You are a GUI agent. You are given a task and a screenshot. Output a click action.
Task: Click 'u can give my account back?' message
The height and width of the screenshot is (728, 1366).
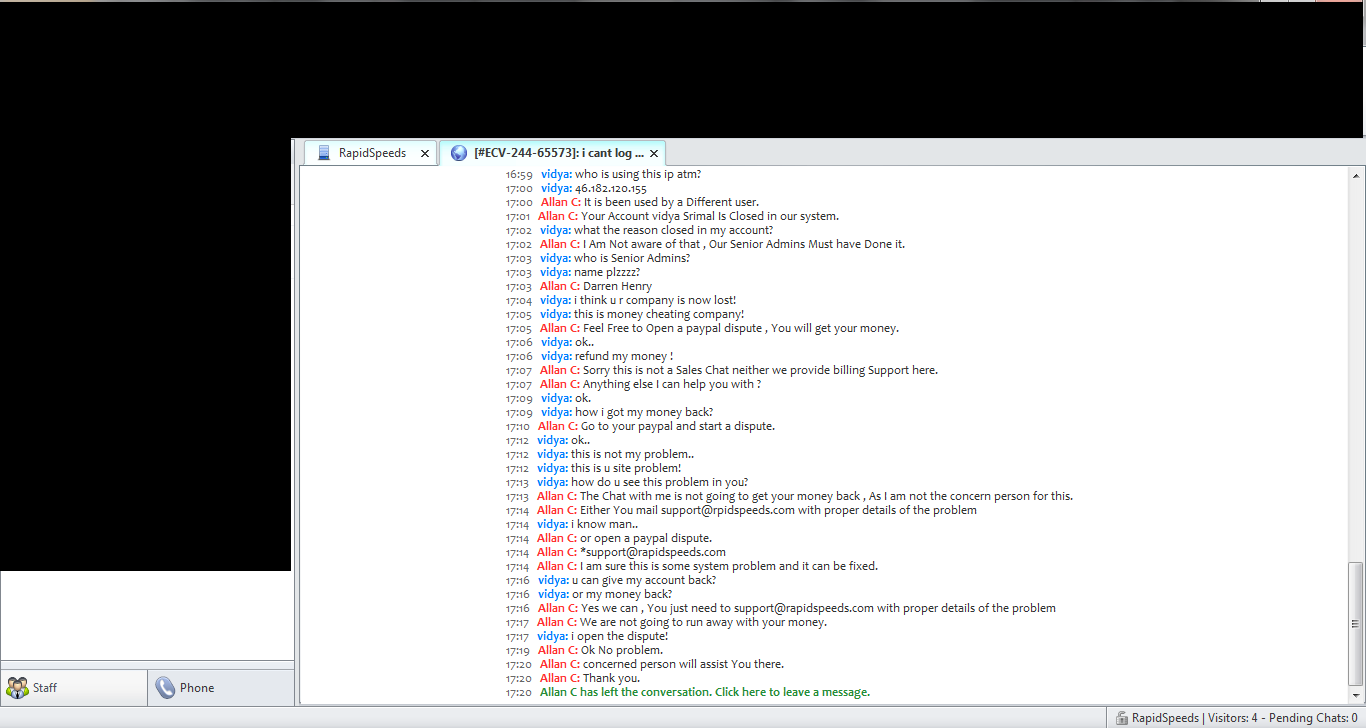click(644, 580)
